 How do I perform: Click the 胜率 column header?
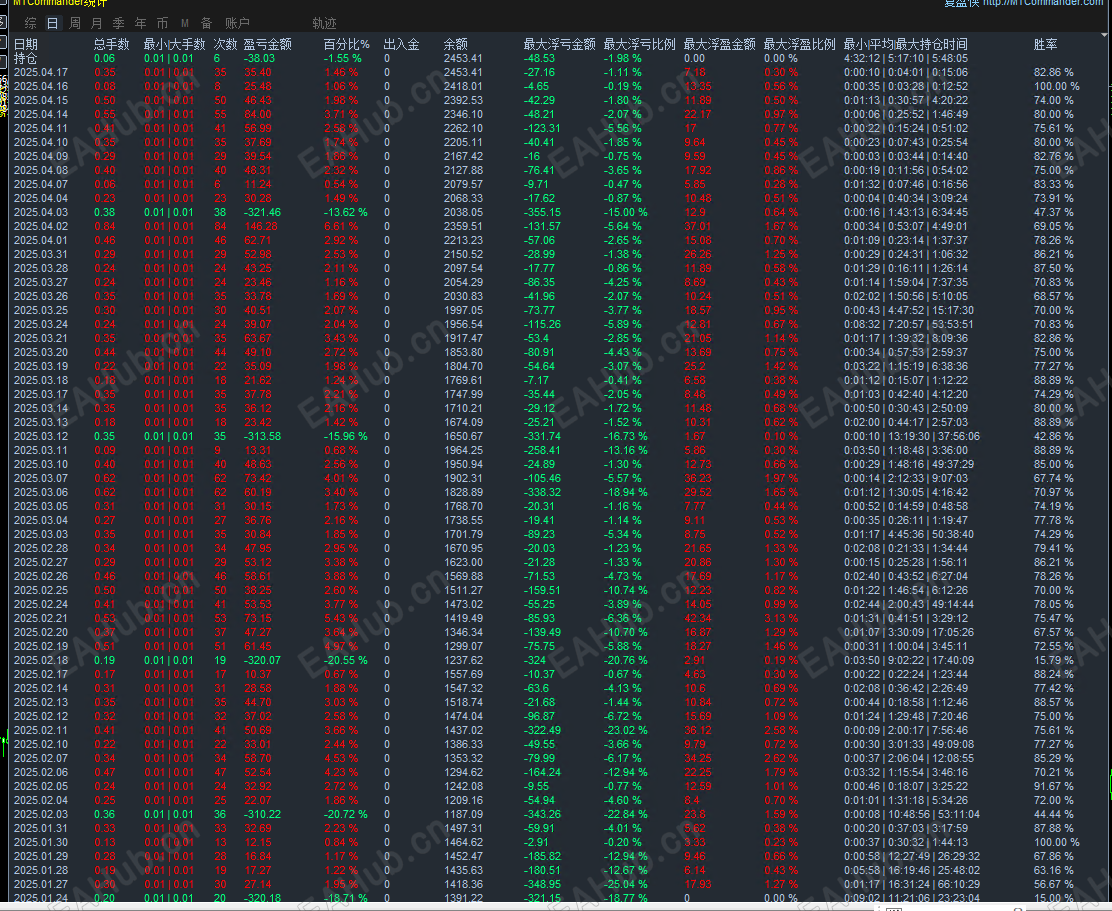[1045, 44]
